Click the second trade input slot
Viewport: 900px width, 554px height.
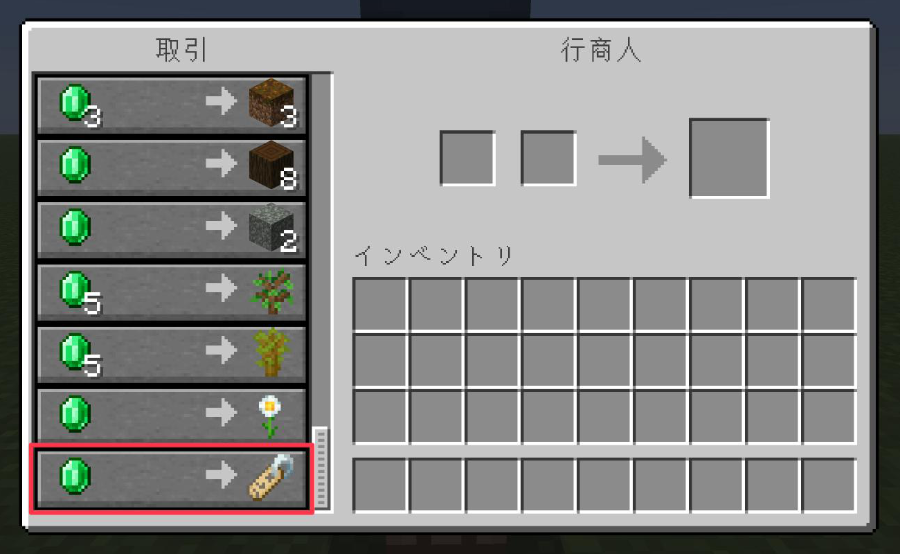[548, 158]
